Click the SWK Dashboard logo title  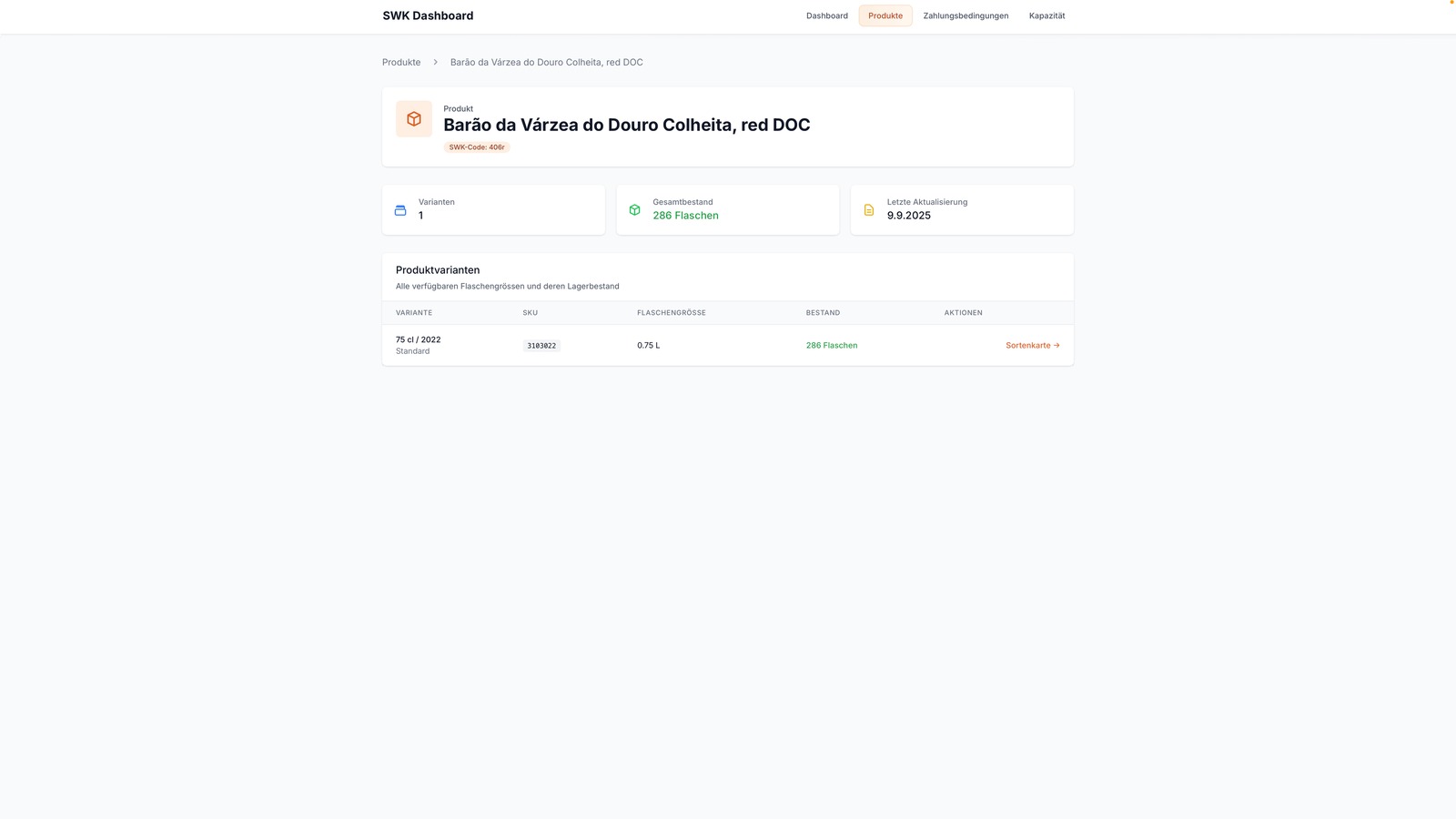(428, 15)
